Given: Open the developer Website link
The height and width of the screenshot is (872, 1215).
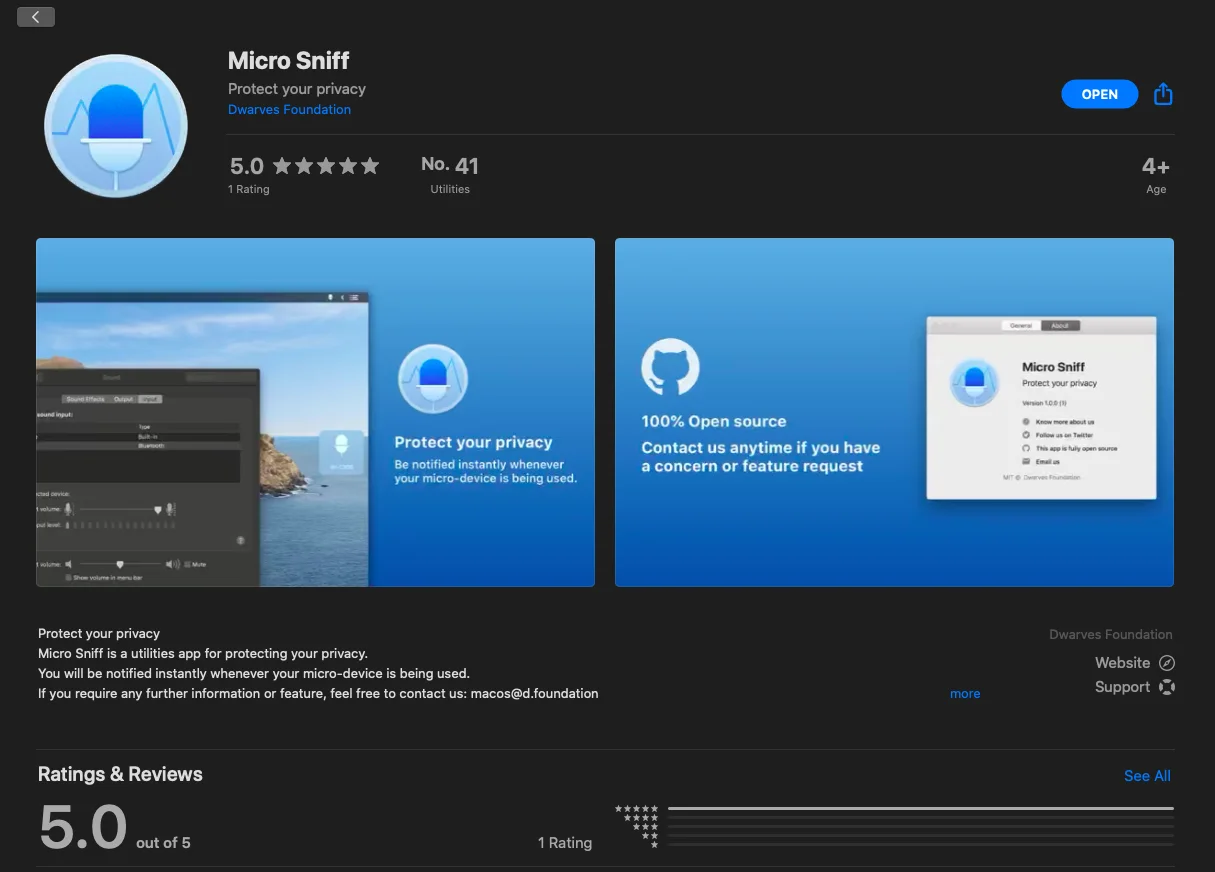Looking at the screenshot, I should click(x=1134, y=662).
